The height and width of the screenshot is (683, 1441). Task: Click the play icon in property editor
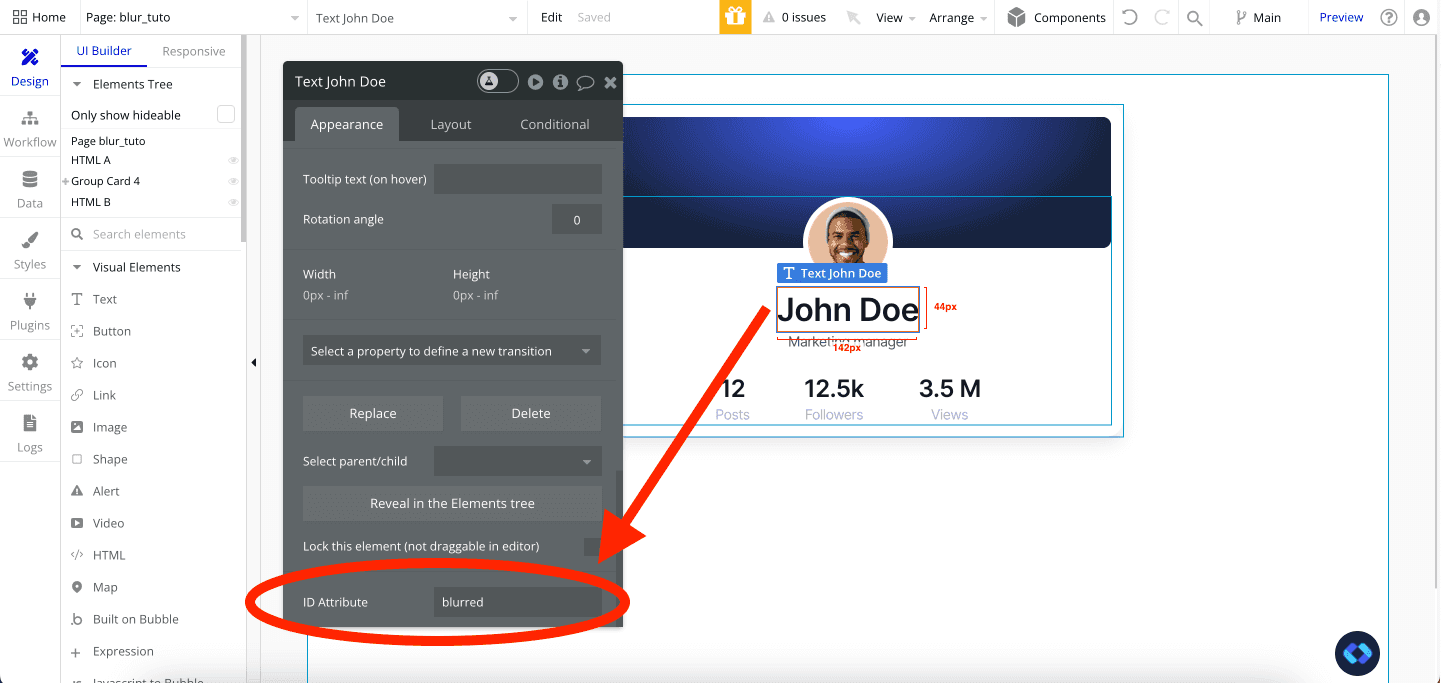[536, 82]
